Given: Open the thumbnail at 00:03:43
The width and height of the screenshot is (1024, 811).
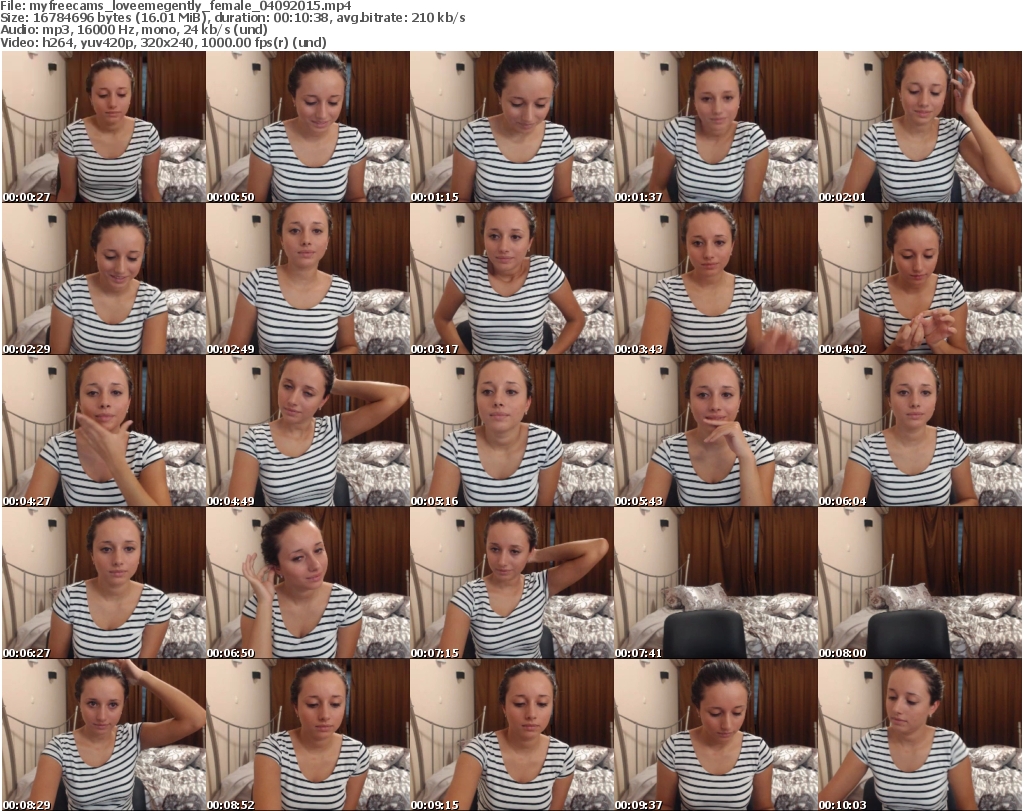Looking at the screenshot, I should click(716, 279).
